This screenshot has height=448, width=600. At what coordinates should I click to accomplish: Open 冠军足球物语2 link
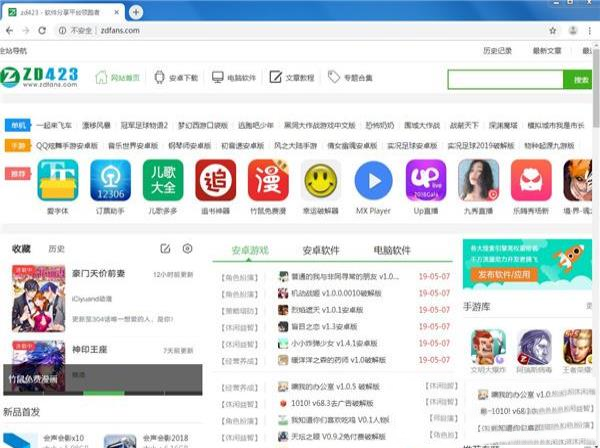(144, 125)
